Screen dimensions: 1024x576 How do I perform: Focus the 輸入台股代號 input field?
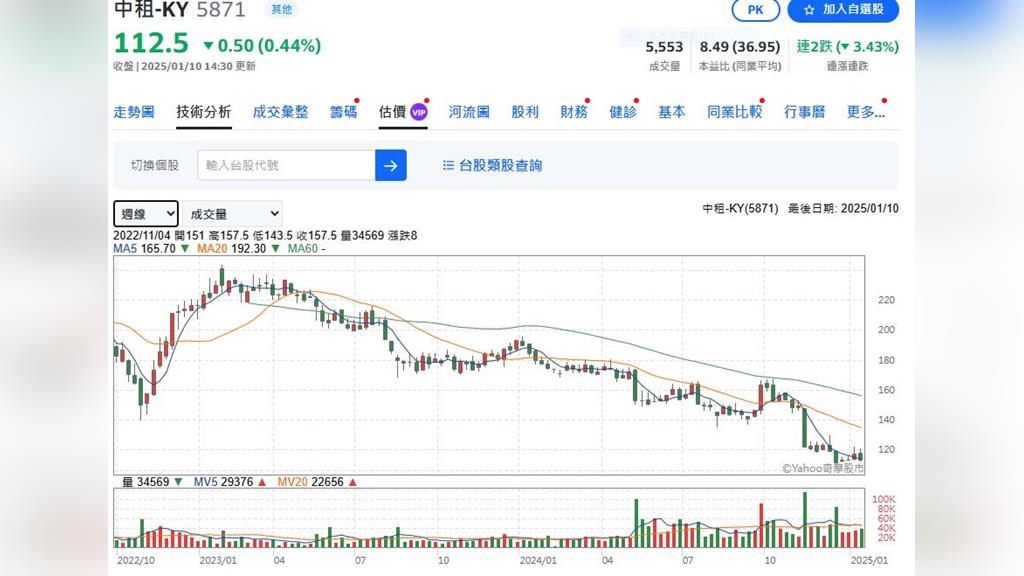[286, 165]
